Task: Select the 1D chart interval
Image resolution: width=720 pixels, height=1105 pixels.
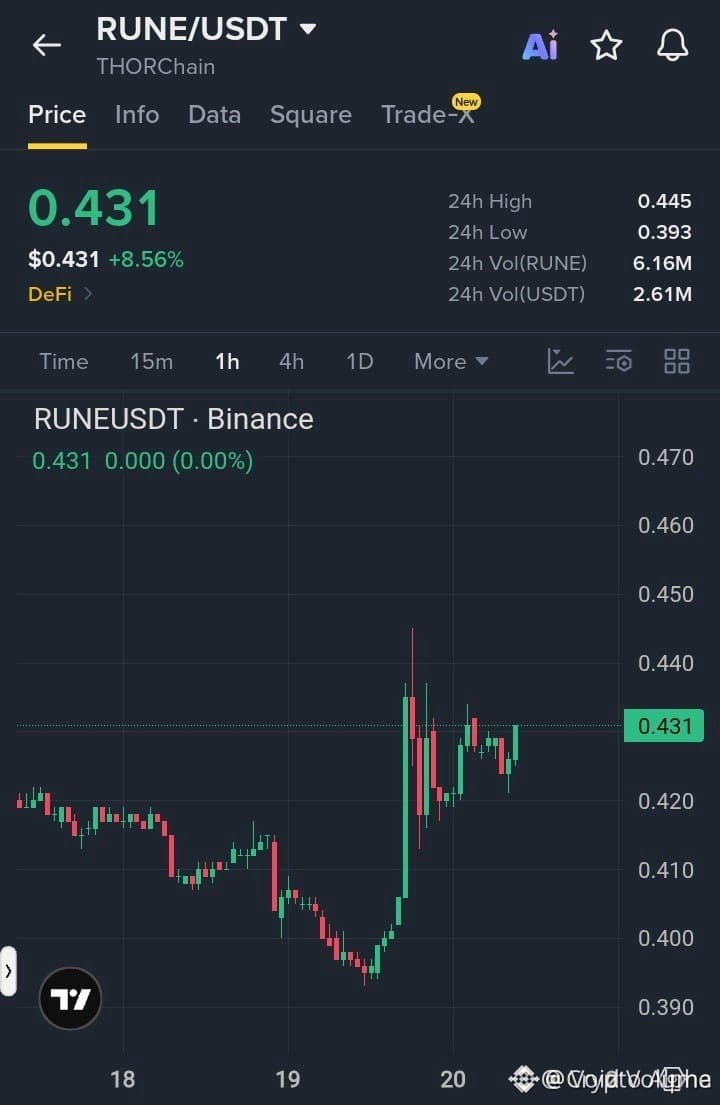Action: [x=359, y=362]
